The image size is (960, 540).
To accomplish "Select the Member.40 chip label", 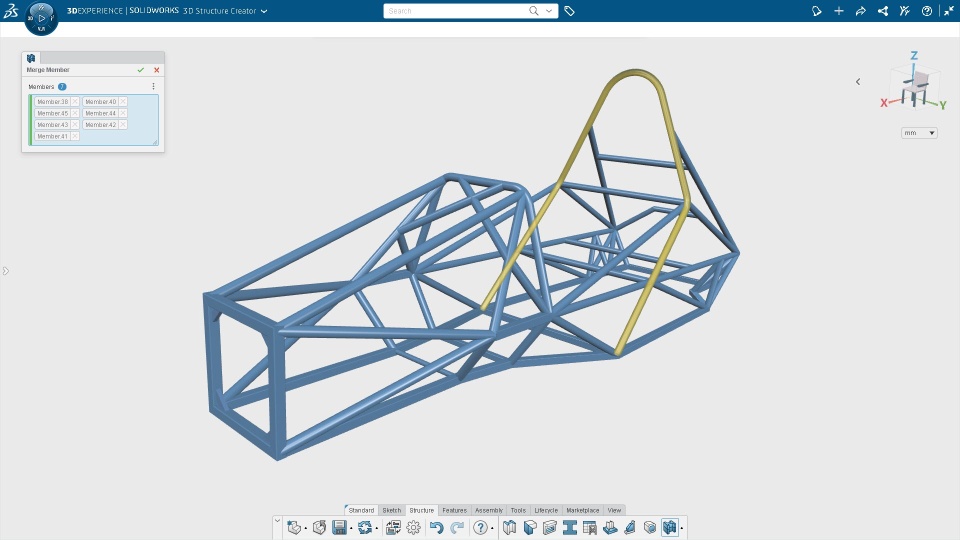I will point(100,102).
